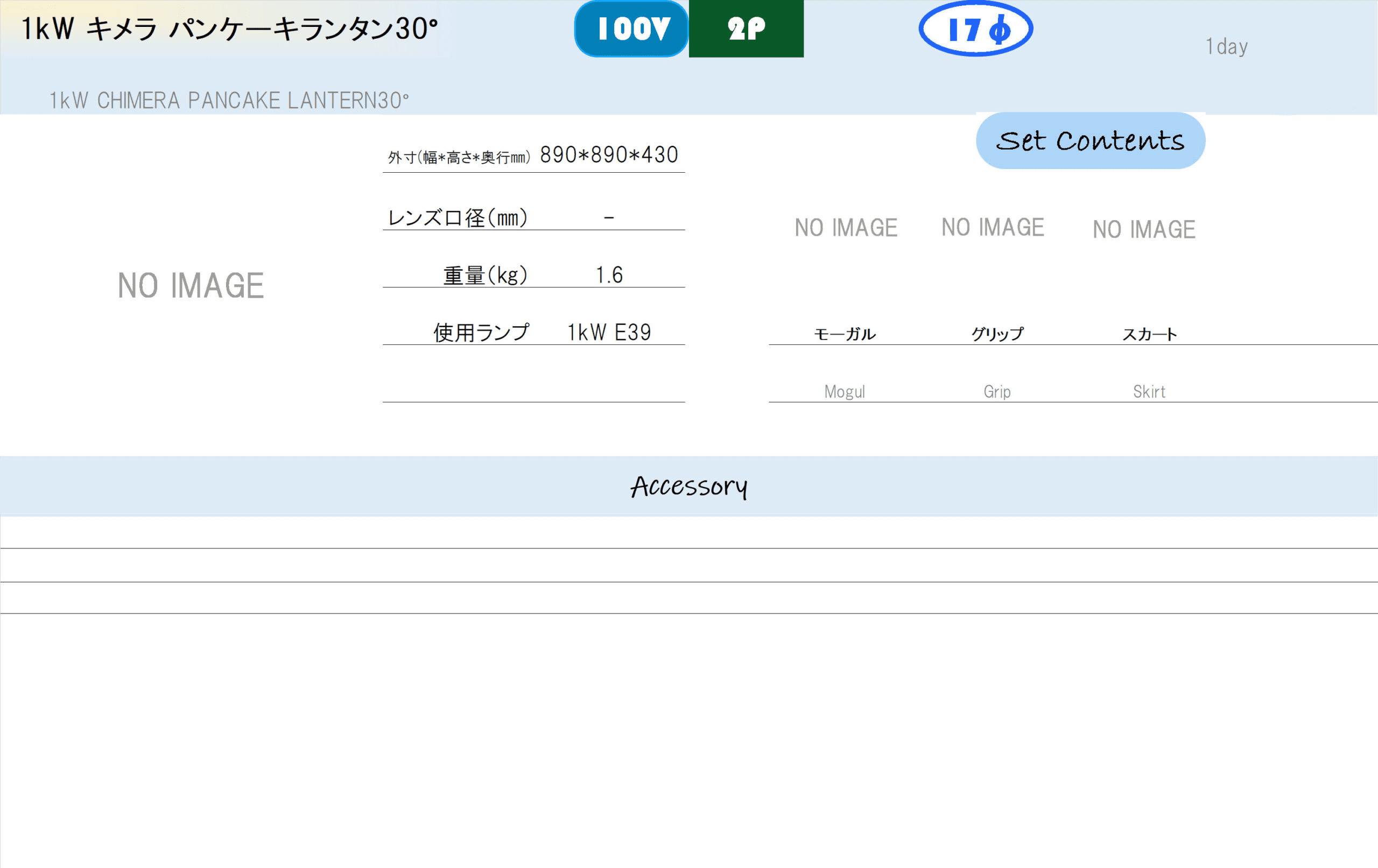The width and height of the screenshot is (1378, 868).
Task: Click the Mogul English label
Action: click(x=845, y=392)
